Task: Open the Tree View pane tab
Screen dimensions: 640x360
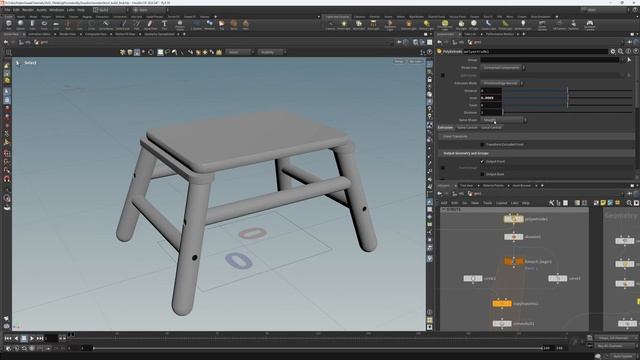Action: [x=466, y=186]
